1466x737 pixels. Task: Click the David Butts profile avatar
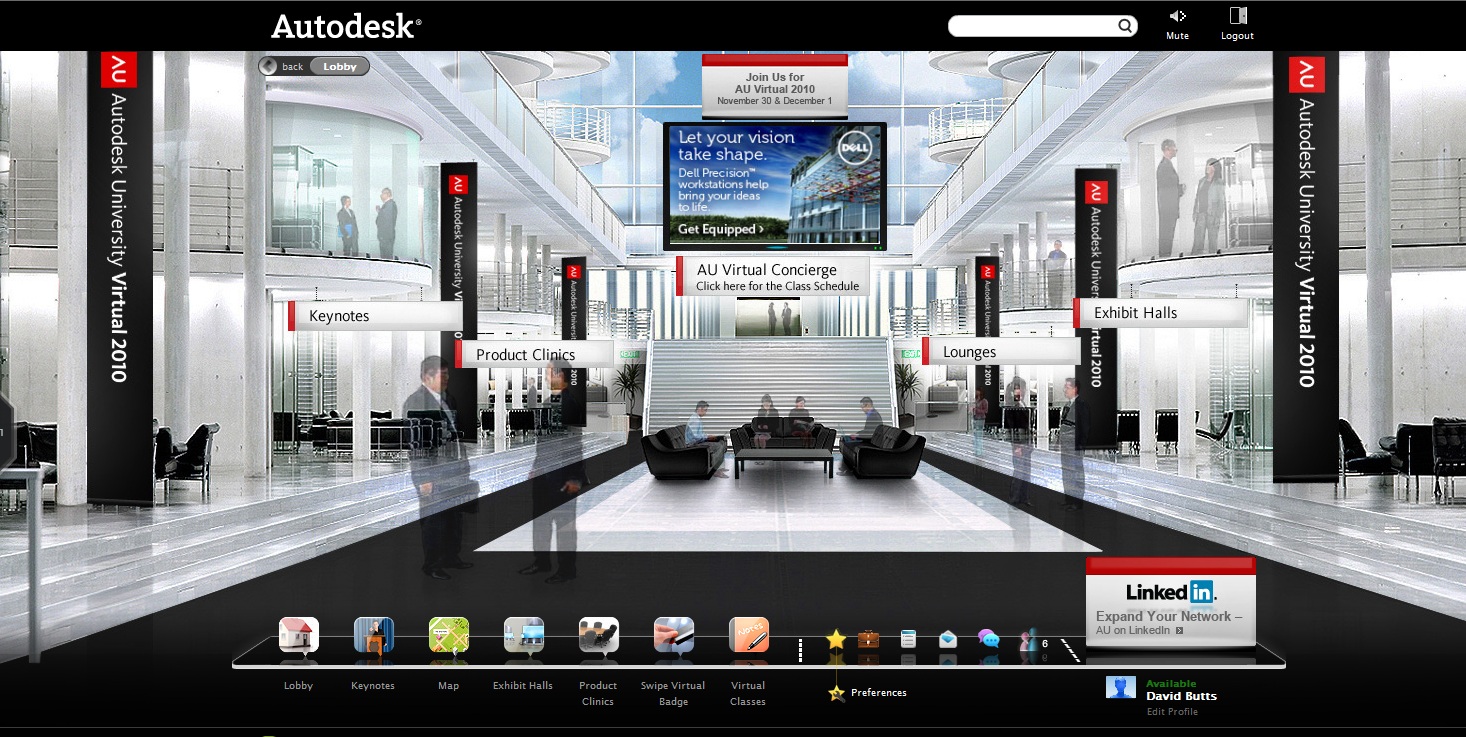pos(1120,687)
